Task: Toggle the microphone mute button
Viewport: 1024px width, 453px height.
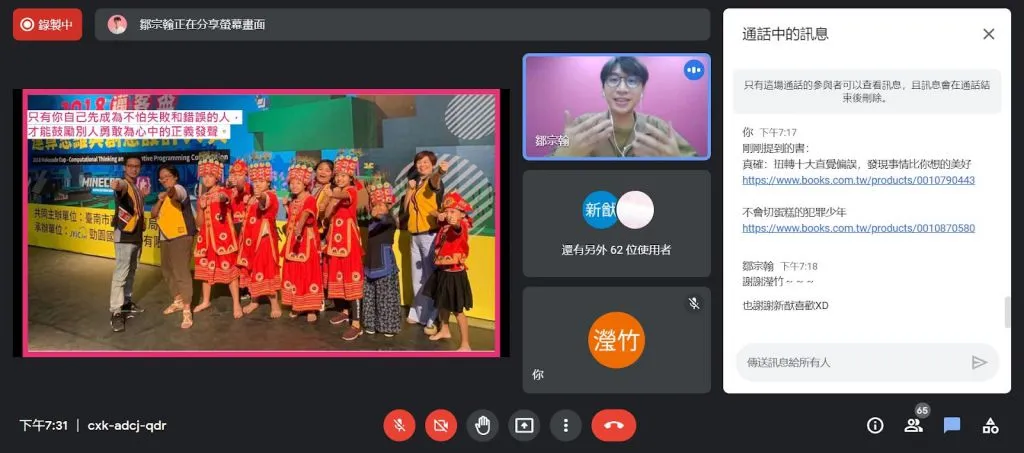Action: [399, 425]
